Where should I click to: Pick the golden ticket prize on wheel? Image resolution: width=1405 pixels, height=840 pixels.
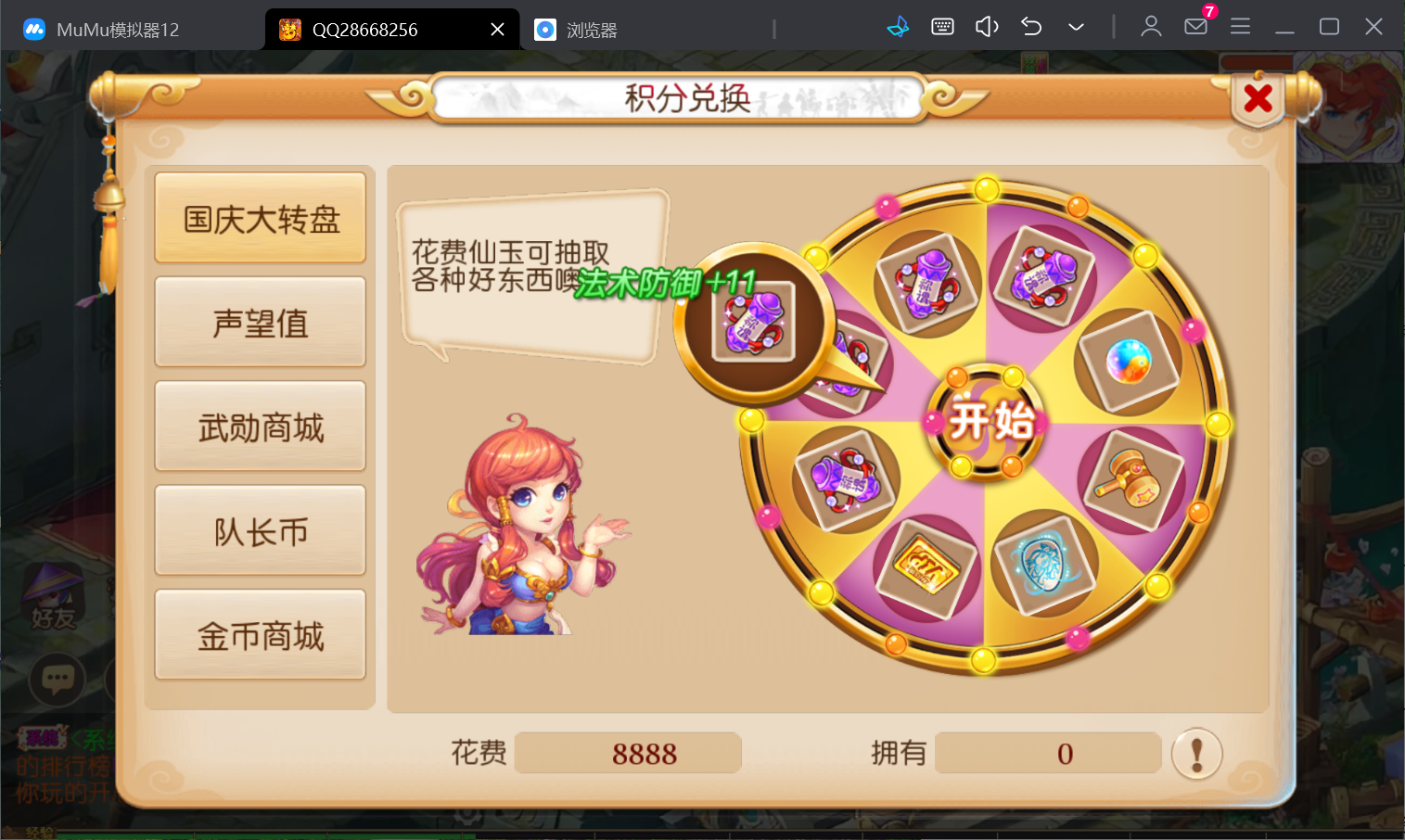click(925, 566)
